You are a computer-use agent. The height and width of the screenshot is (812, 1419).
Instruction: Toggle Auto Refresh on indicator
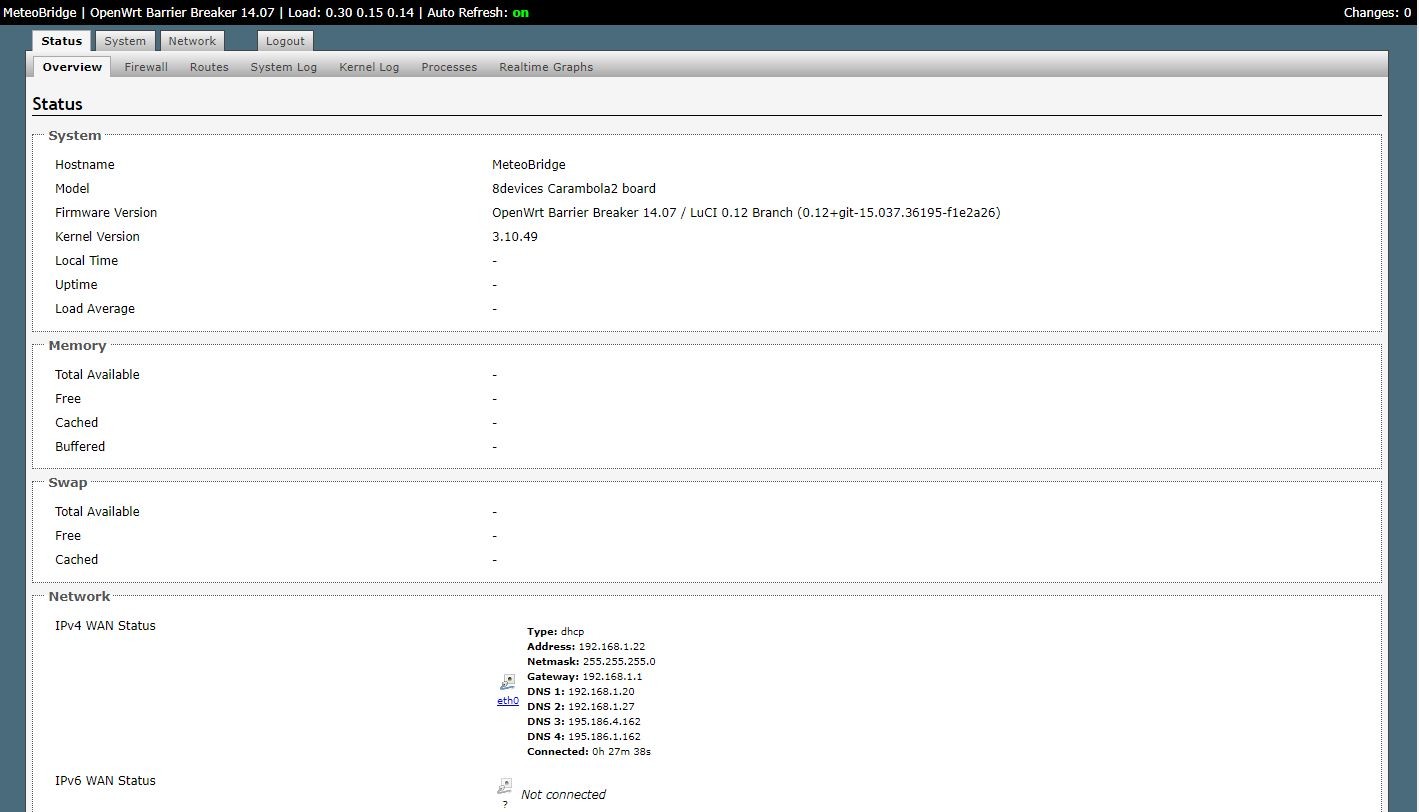tap(521, 12)
